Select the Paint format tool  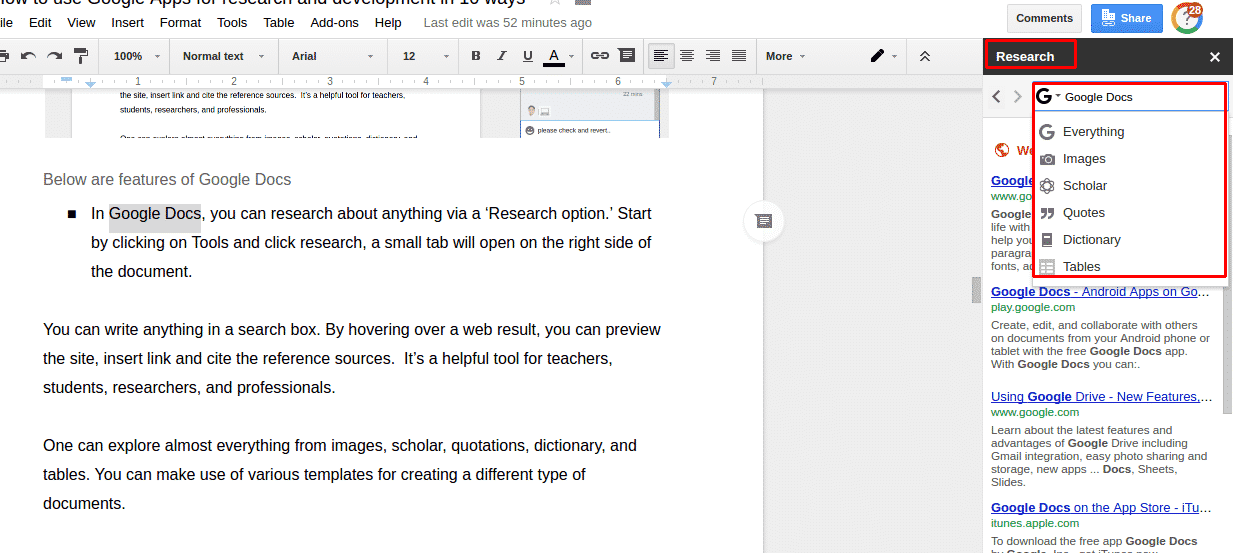[81, 56]
